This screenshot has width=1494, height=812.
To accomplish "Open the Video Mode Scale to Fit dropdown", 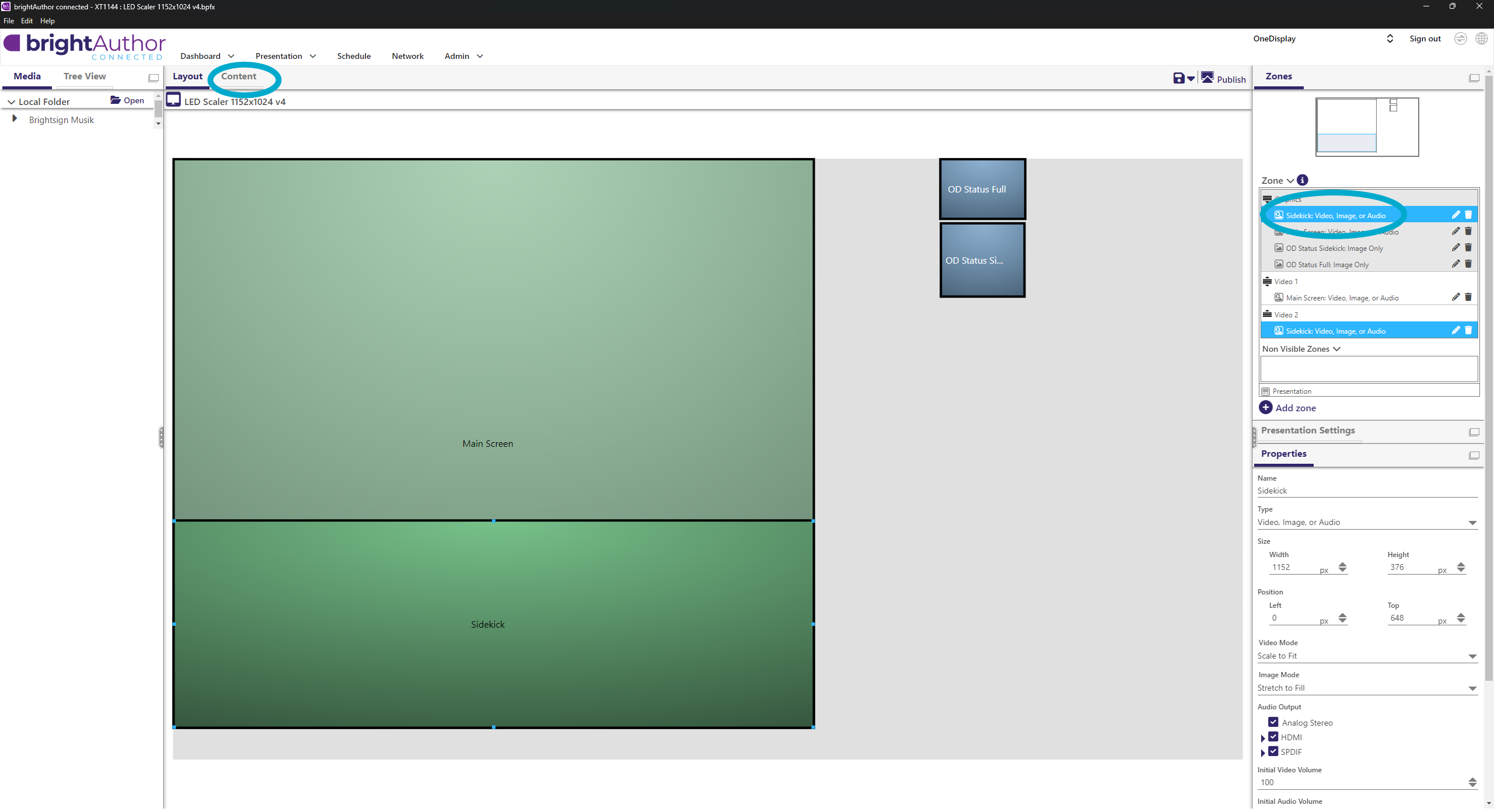I will [1472, 656].
